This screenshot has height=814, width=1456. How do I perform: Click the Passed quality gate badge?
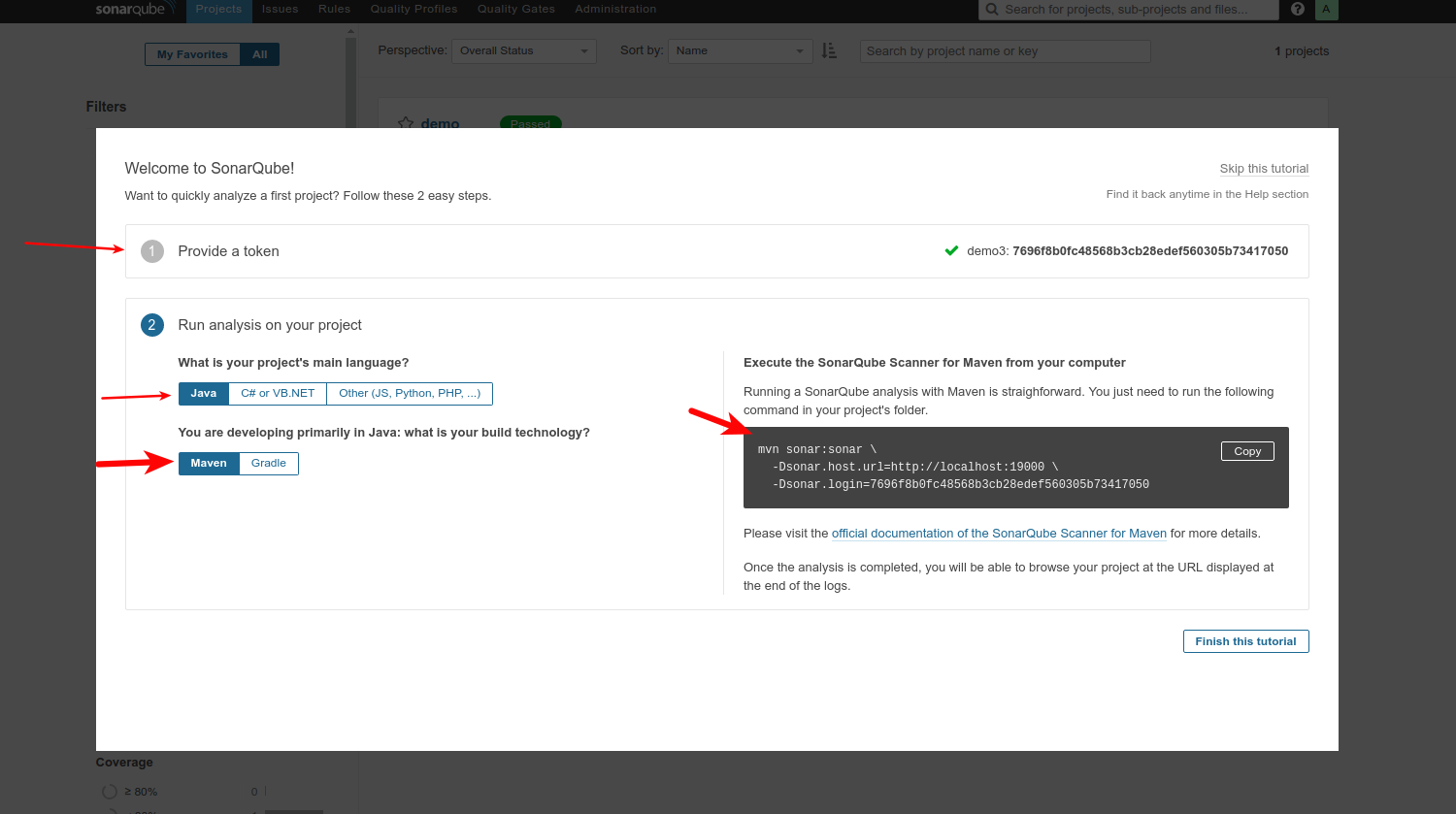(x=531, y=123)
